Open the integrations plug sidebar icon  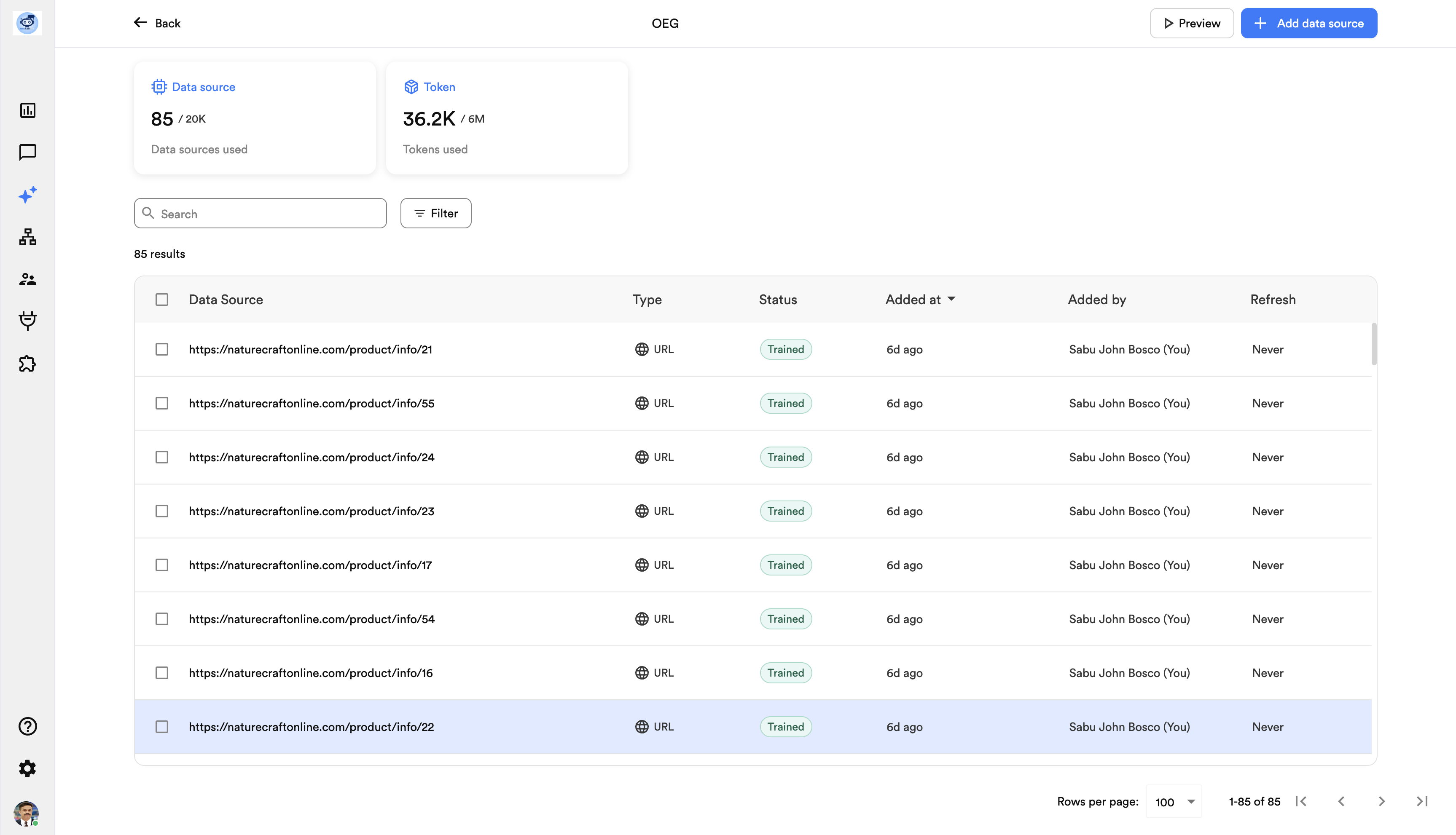click(27, 321)
